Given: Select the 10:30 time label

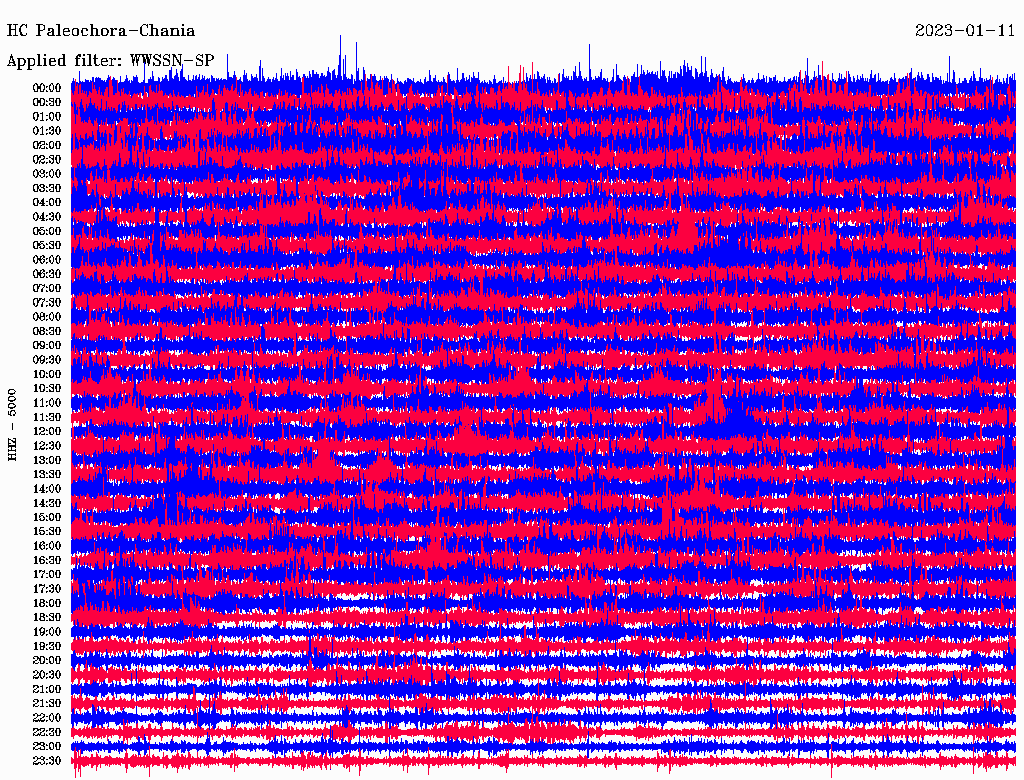Looking at the screenshot, I should pos(47,389).
